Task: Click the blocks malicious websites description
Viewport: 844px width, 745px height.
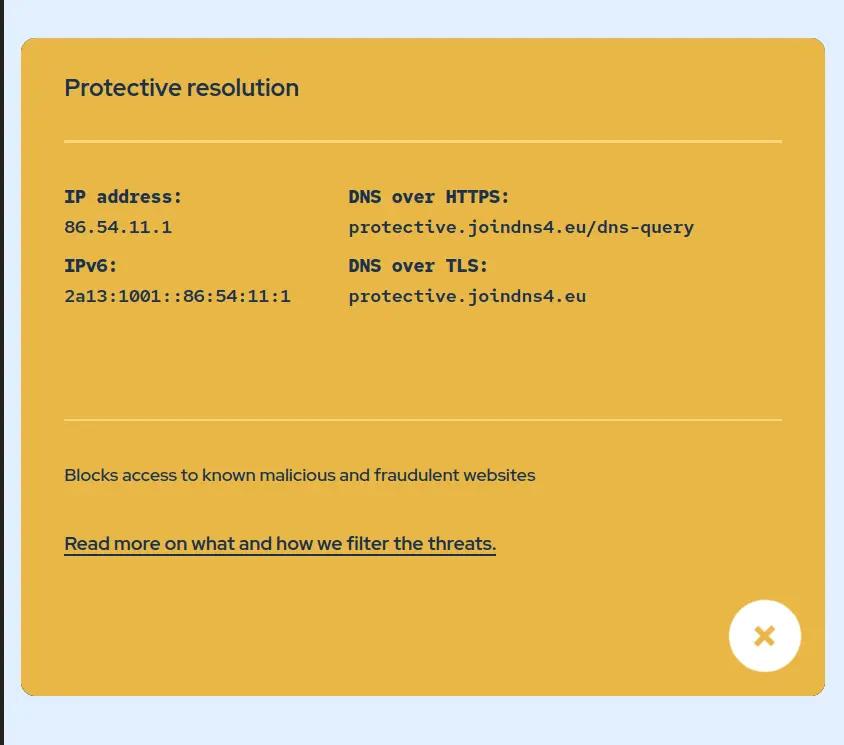Action: (300, 475)
